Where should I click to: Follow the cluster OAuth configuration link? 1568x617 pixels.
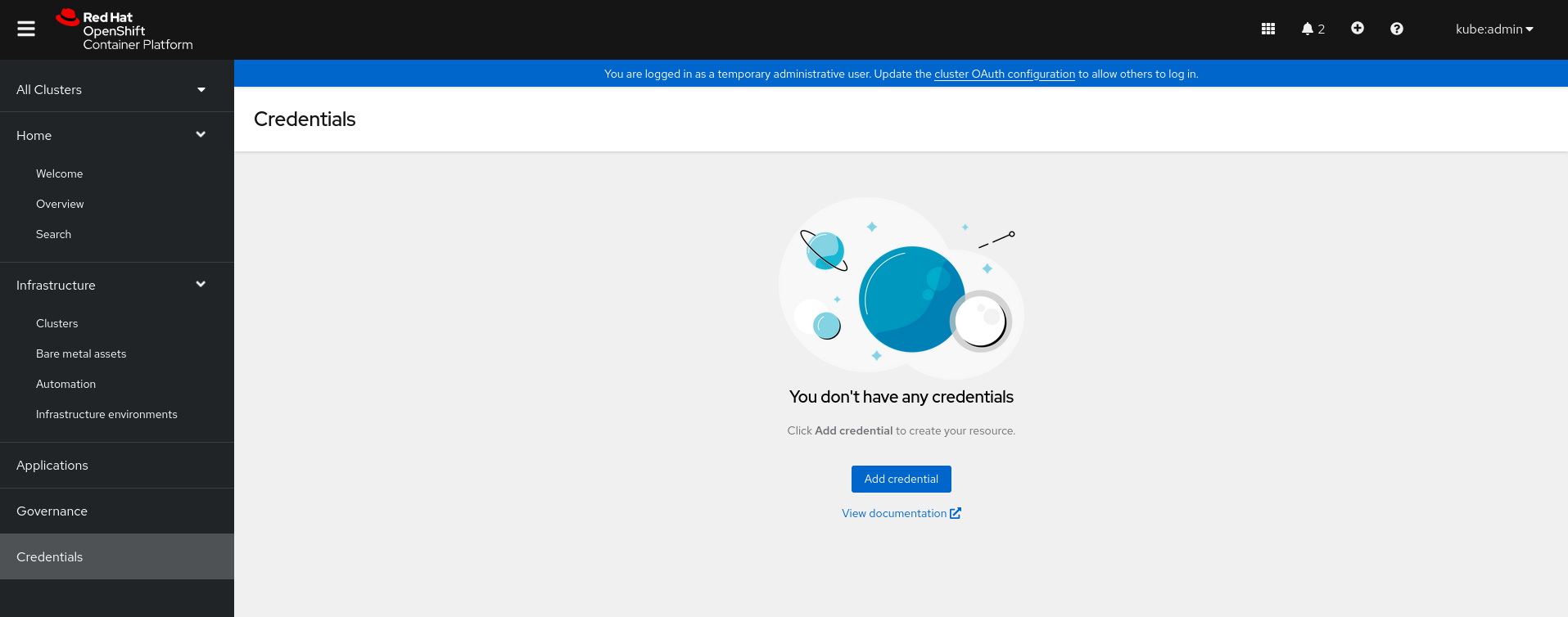(x=1004, y=74)
